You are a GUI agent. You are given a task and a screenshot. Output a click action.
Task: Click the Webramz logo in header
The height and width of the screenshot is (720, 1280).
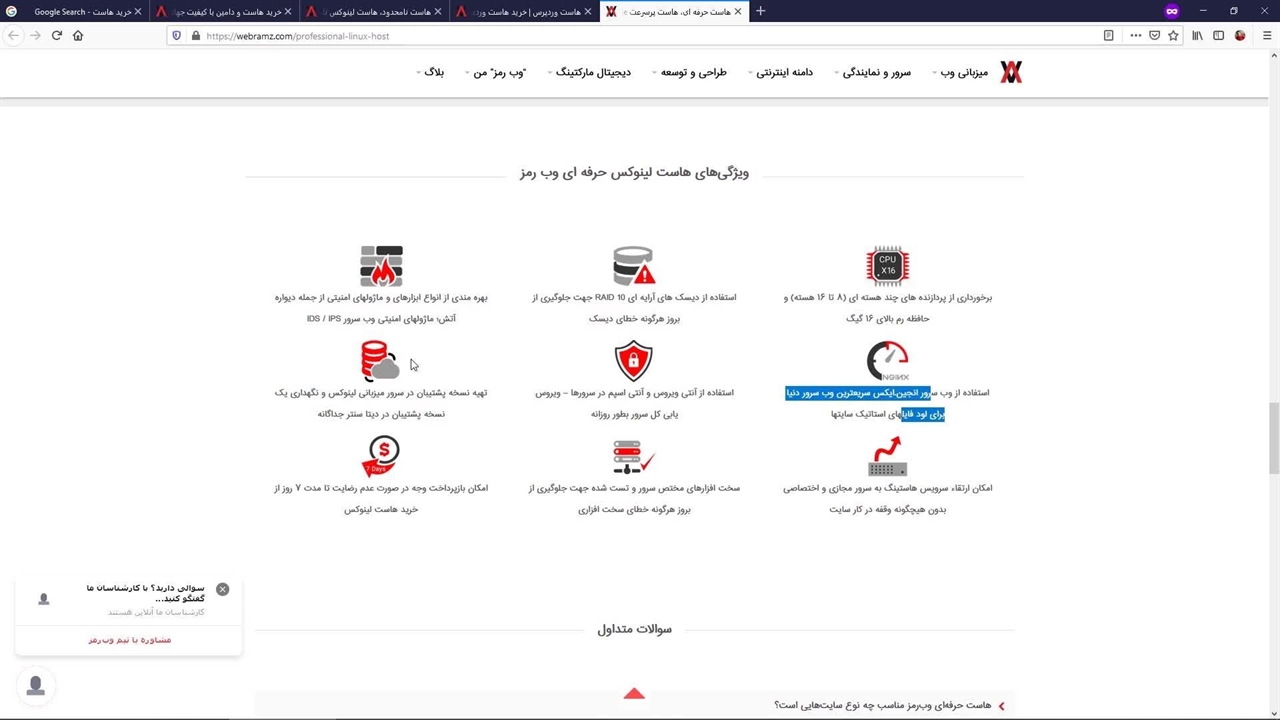coord(1011,72)
